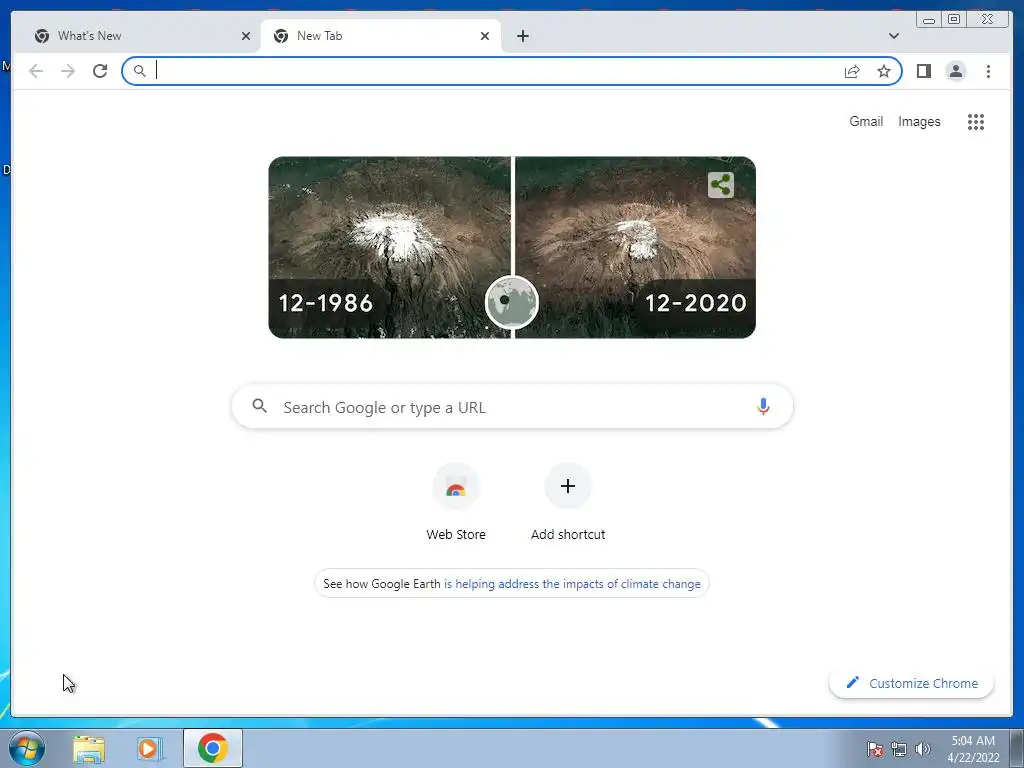The width and height of the screenshot is (1024, 768).
Task: Click the 12-1986 doodle image
Action: pyautogui.click(x=389, y=247)
